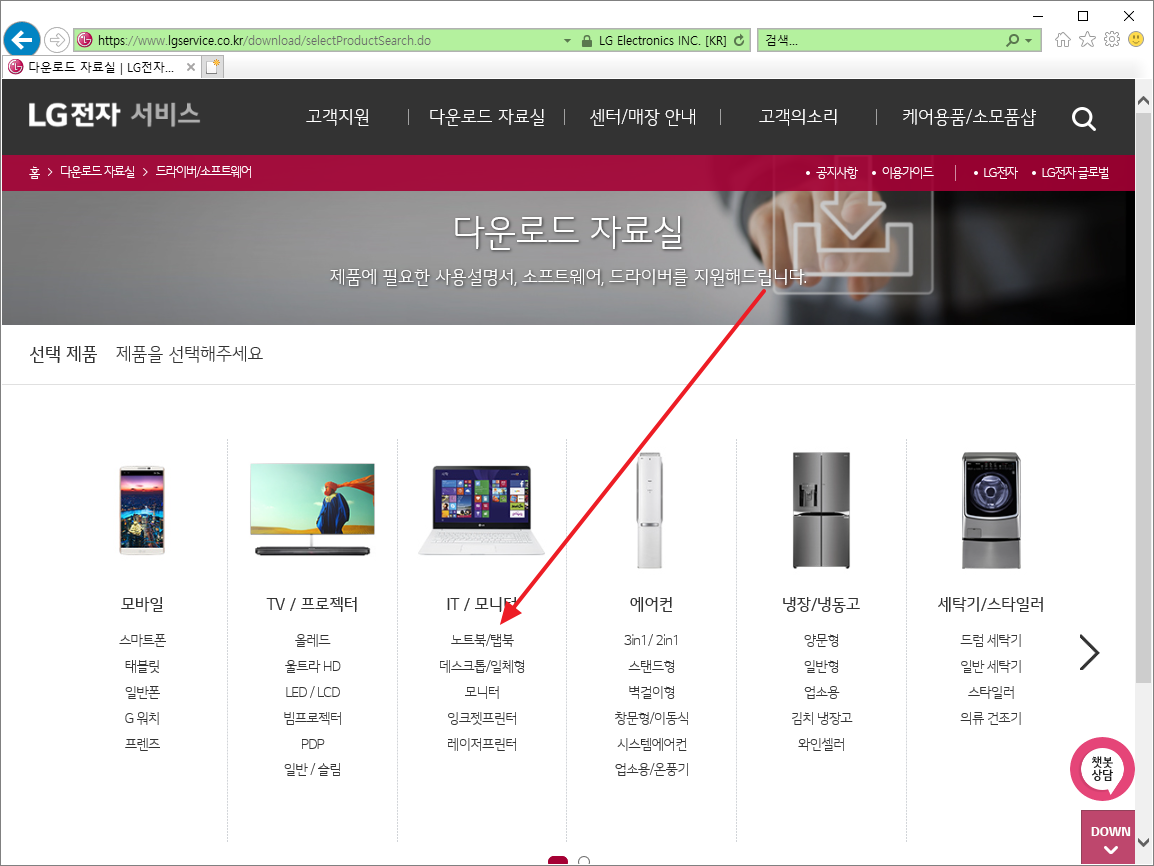The width and height of the screenshot is (1154, 866).
Task: Click the lock security icon in address bar
Action: coord(587,40)
